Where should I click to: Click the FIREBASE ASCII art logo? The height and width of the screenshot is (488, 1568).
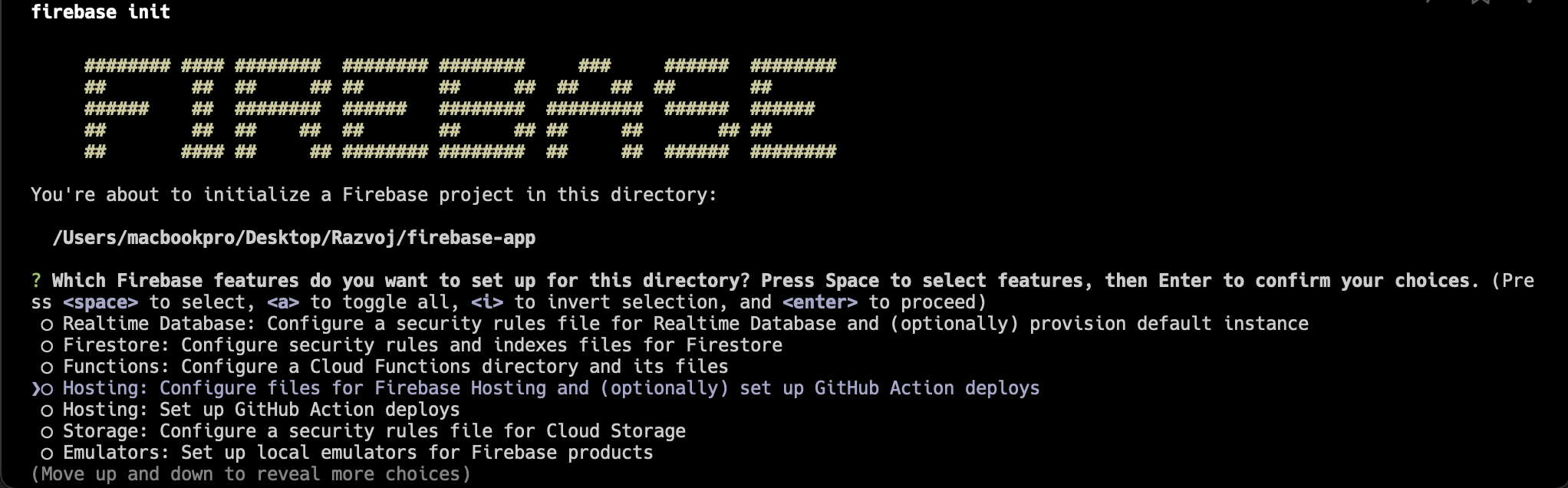coord(460,108)
